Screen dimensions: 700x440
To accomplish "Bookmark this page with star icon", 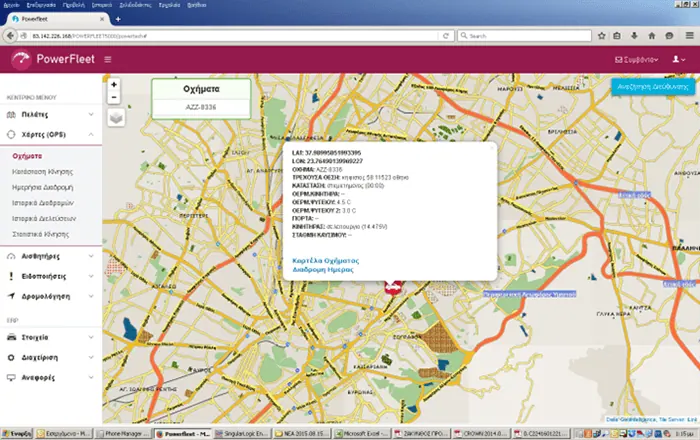I will tap(601, 36).
